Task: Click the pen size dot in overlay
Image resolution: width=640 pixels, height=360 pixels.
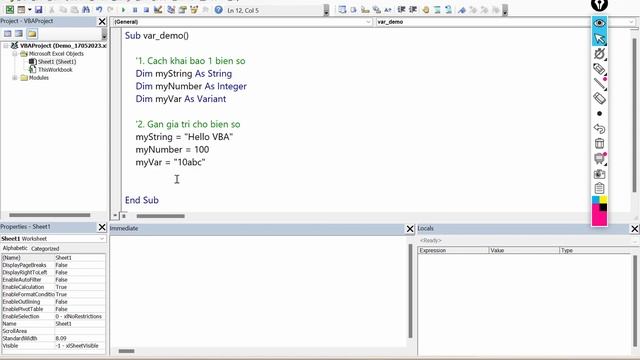Action: coord(599,113)
